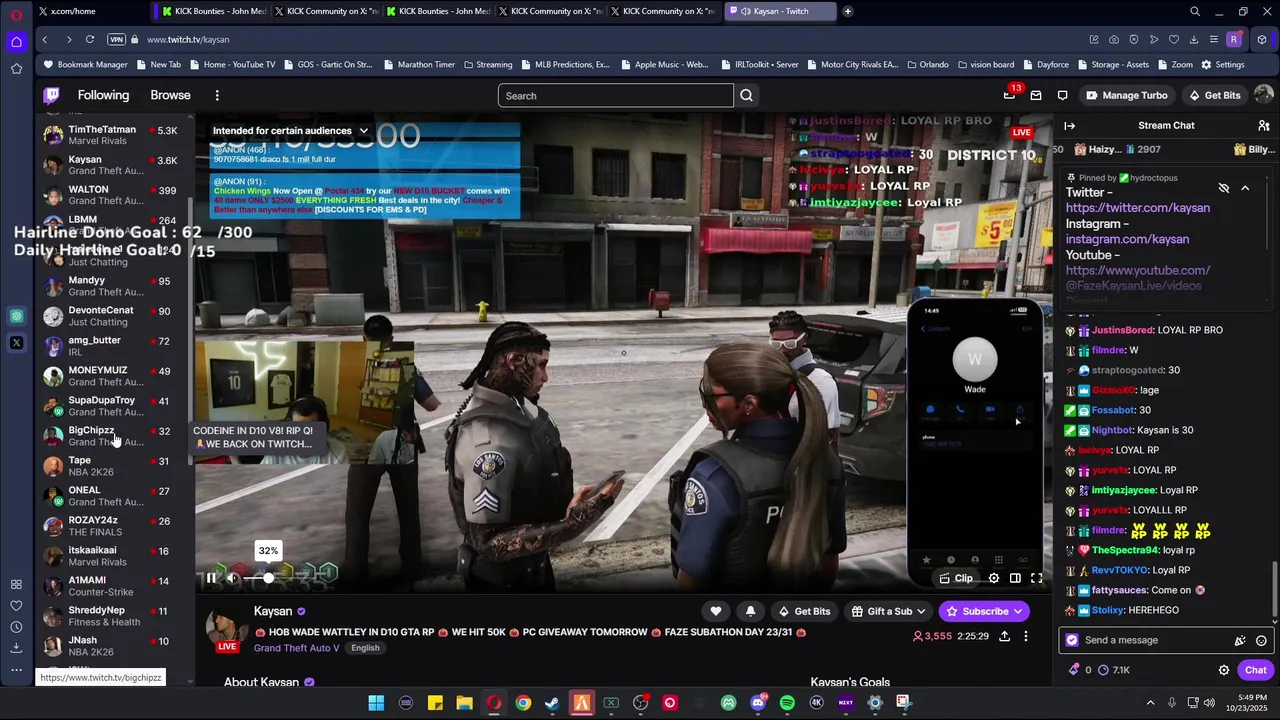Viewport: 1280px width, 720px height.
Task: Toggle the Opera VPN badge
Action: (117, 39)
